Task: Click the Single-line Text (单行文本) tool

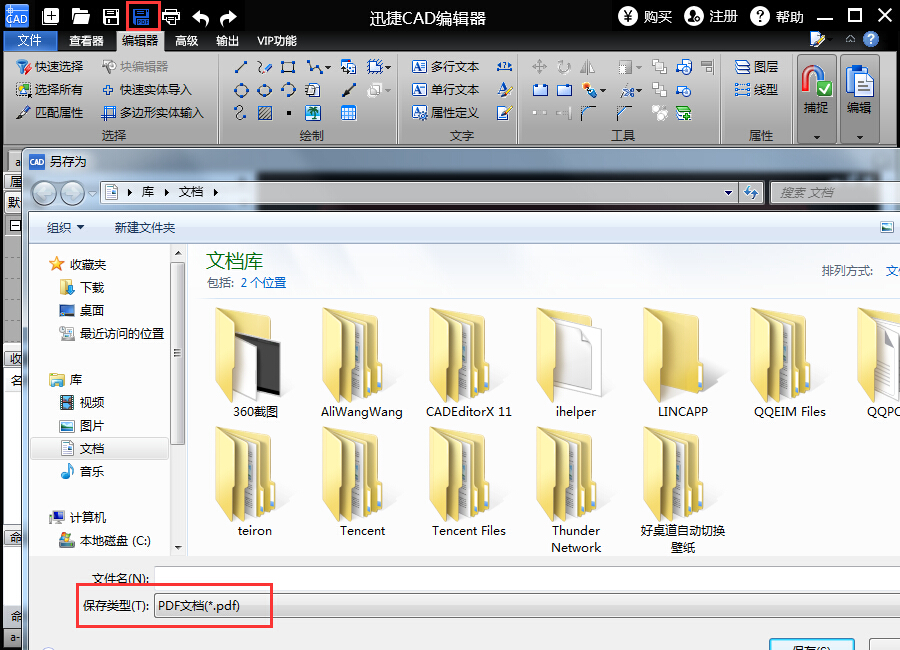Action: pos(445,90)
